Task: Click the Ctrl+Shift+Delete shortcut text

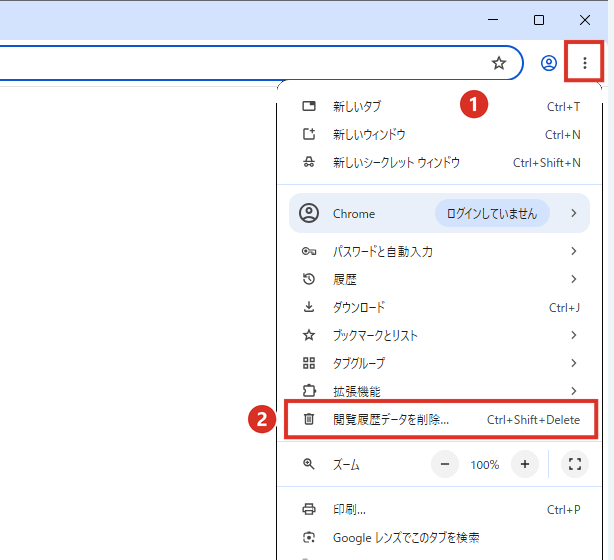Action: pos(533,420)
